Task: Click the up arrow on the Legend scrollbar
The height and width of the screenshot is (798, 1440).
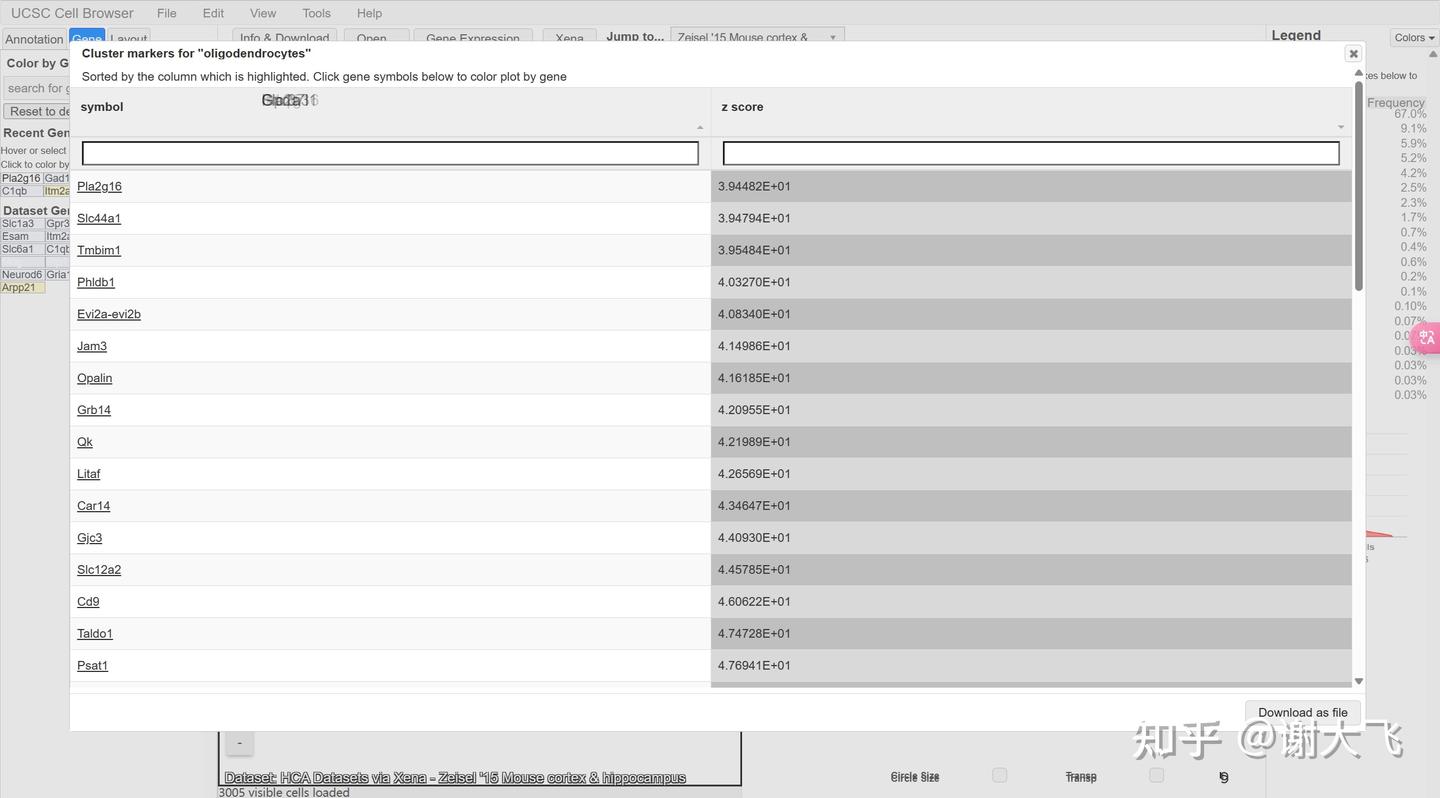Action: [1434, 54]
